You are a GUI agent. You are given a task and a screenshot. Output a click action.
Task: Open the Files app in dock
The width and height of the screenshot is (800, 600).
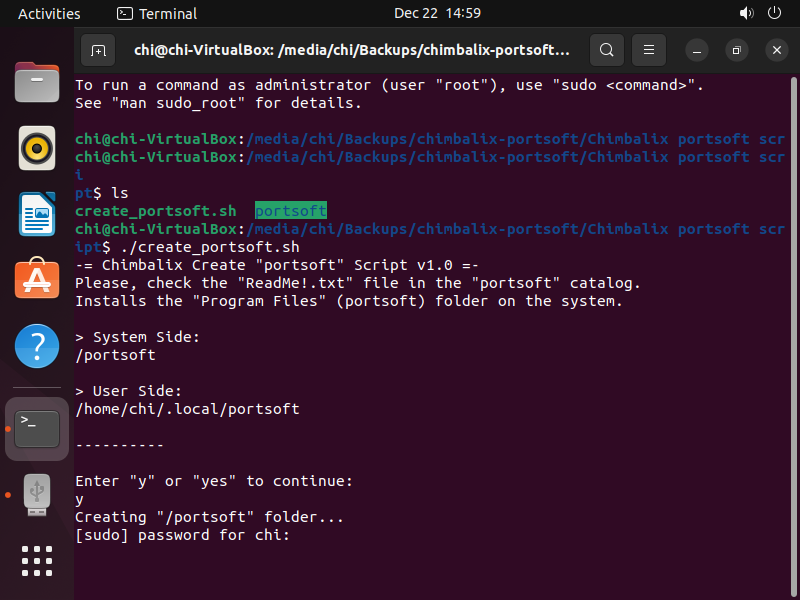point(37,83)
